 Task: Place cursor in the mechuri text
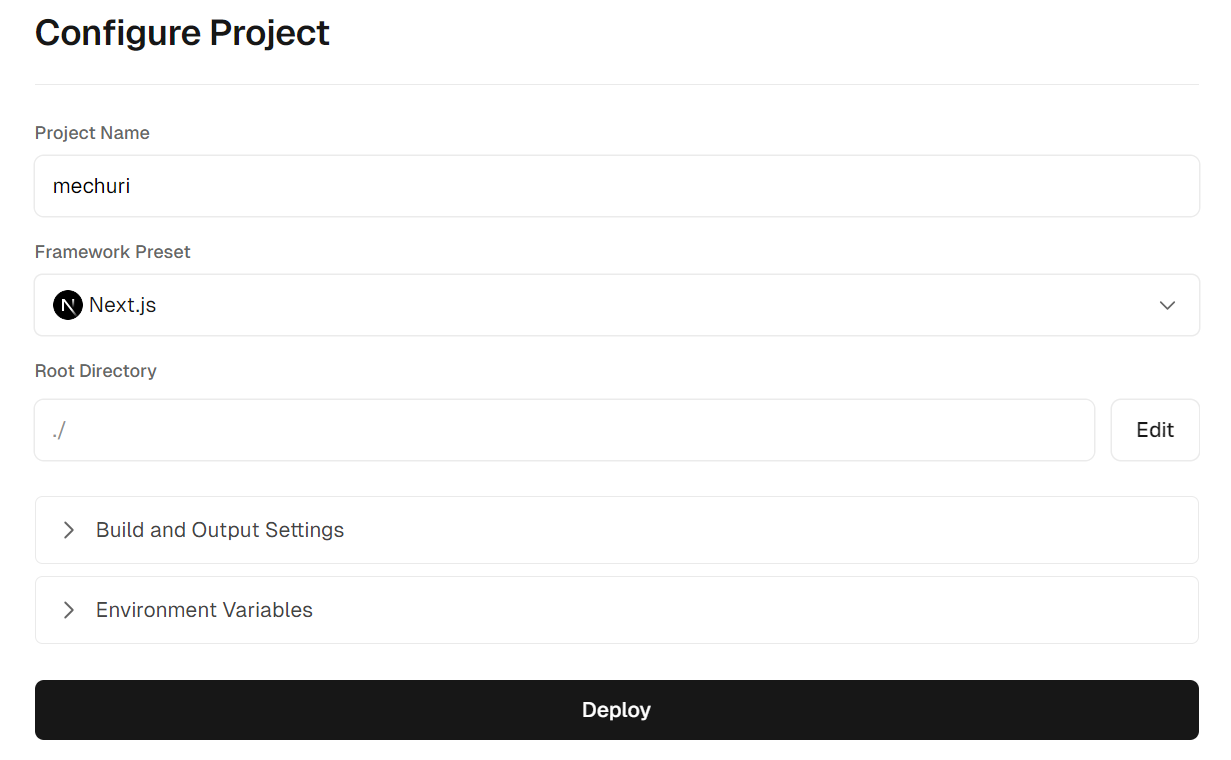coord(91,186)
